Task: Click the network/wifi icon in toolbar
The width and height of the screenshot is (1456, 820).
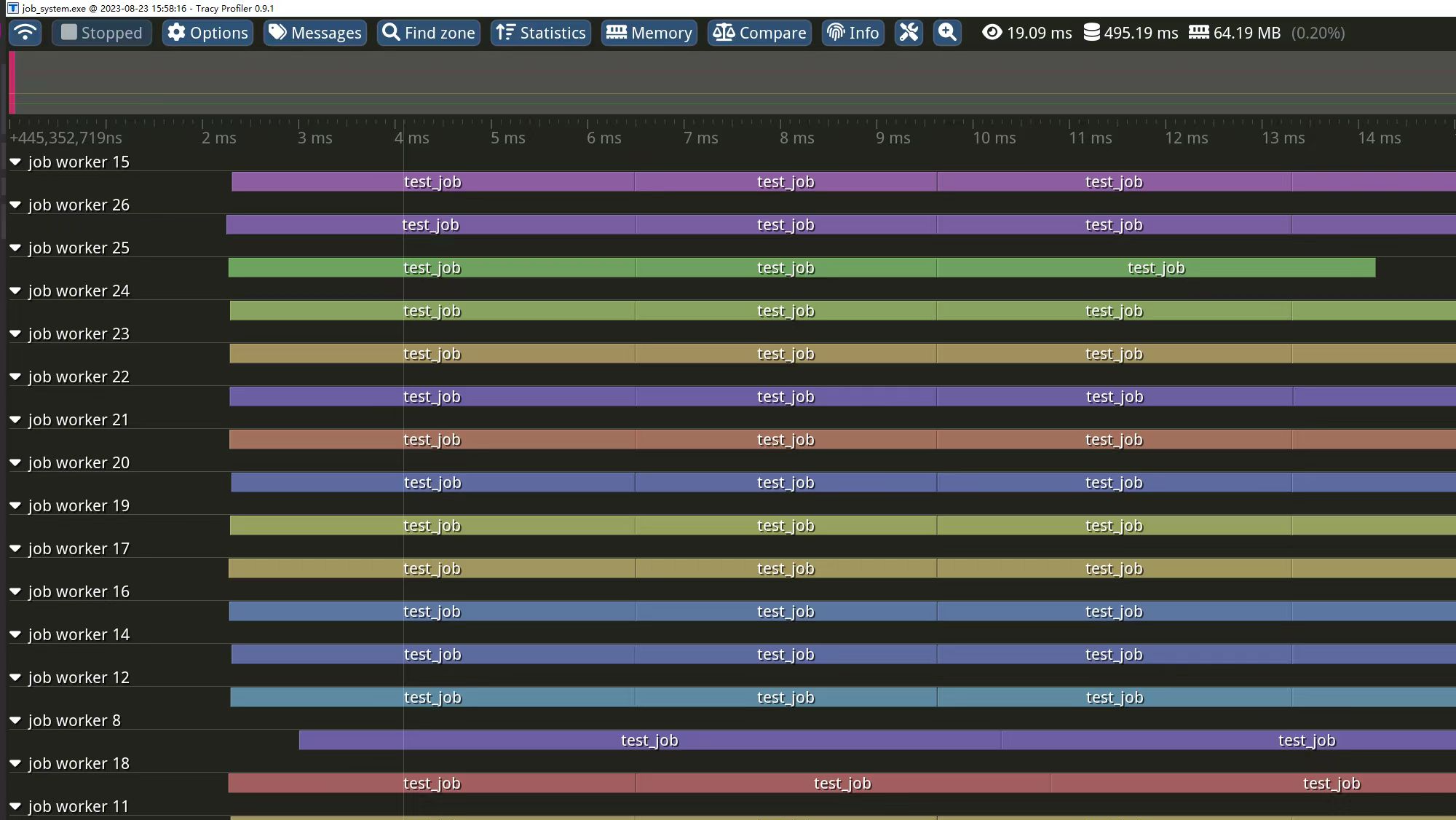Action: point(24,33)
